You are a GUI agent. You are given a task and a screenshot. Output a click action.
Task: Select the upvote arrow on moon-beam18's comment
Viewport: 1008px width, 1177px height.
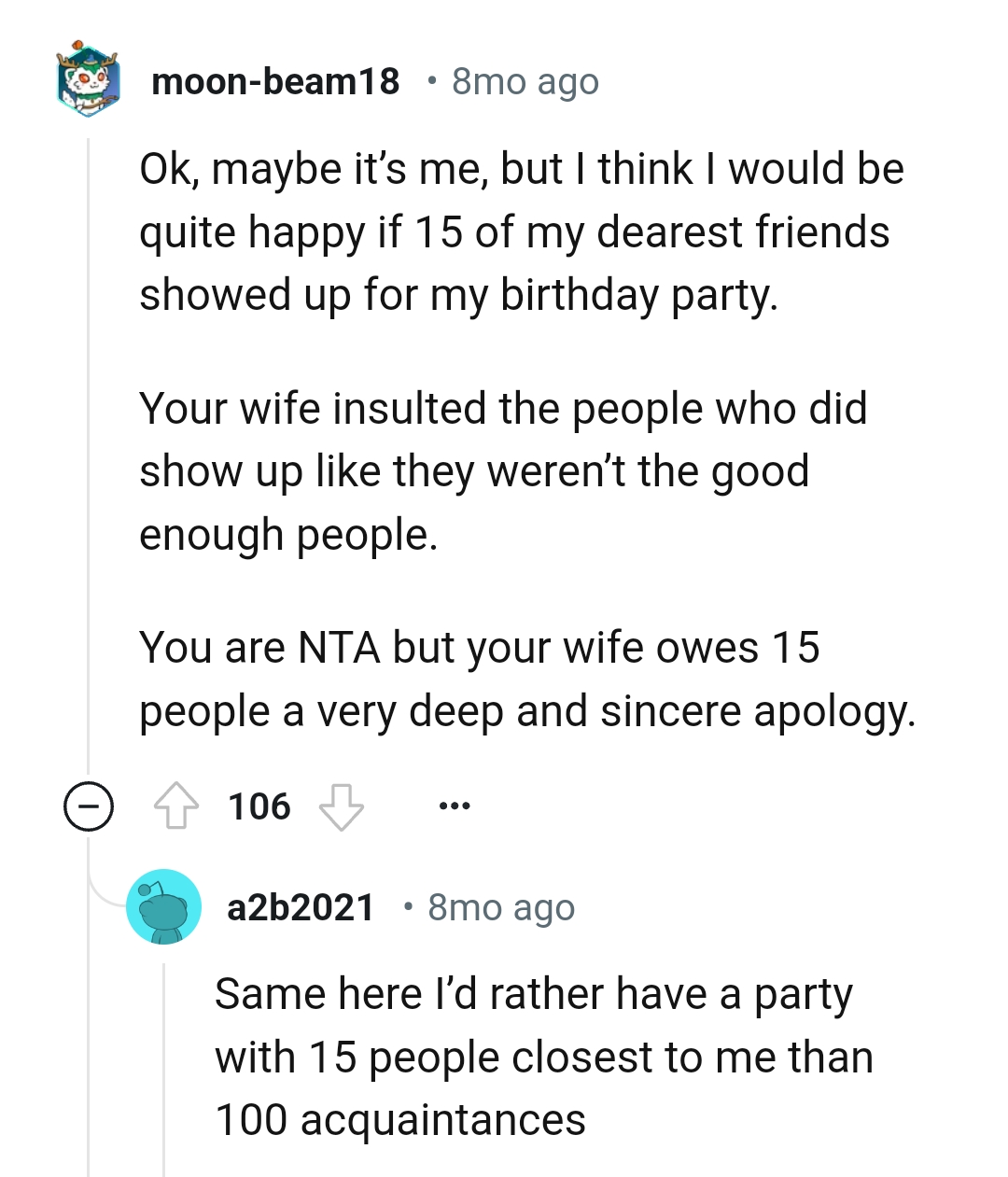(x=177, y=806)
